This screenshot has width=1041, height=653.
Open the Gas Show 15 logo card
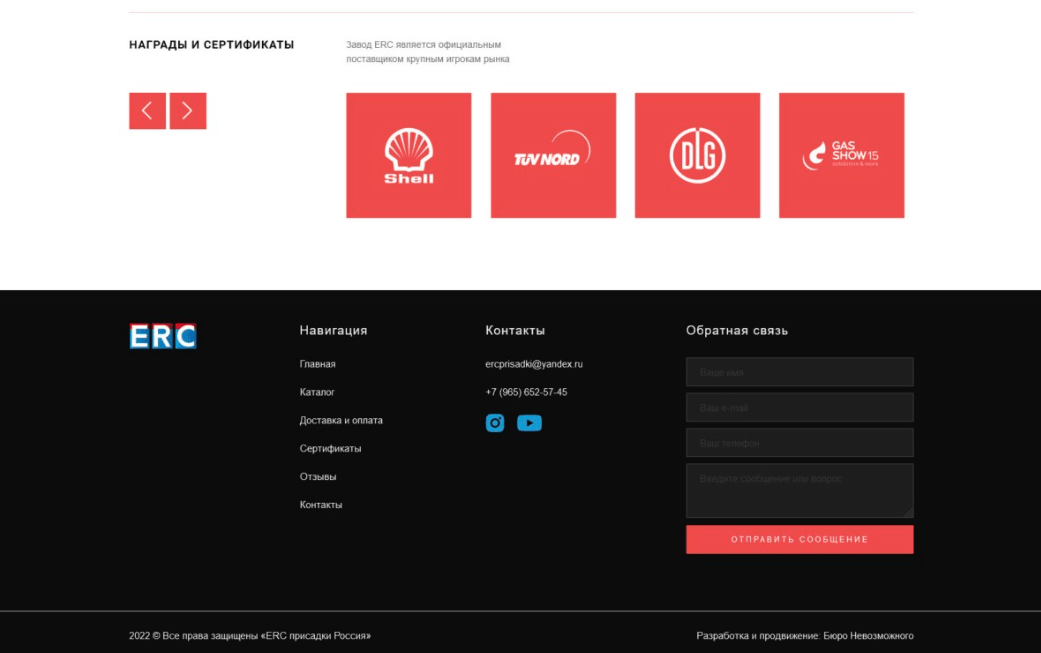(x=841, y=155)
